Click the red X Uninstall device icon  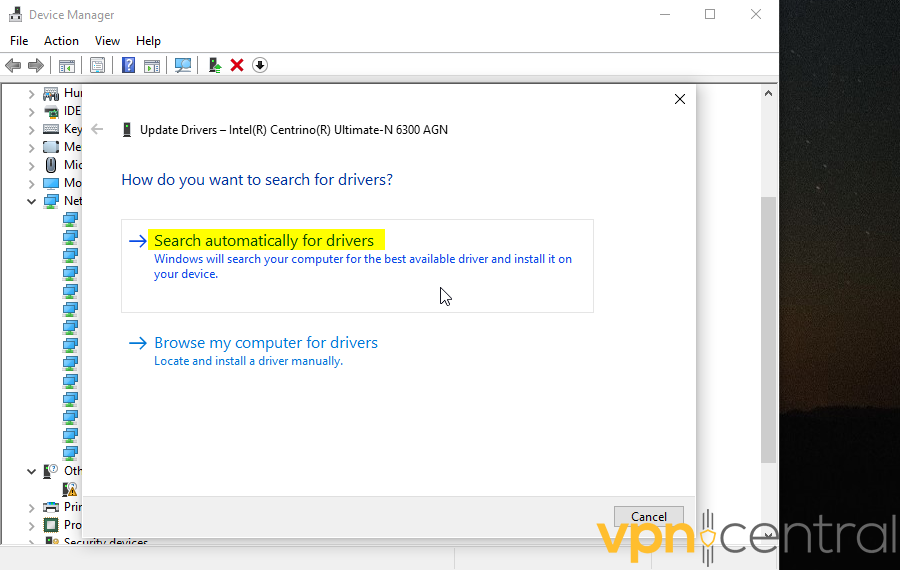(236, 65)
